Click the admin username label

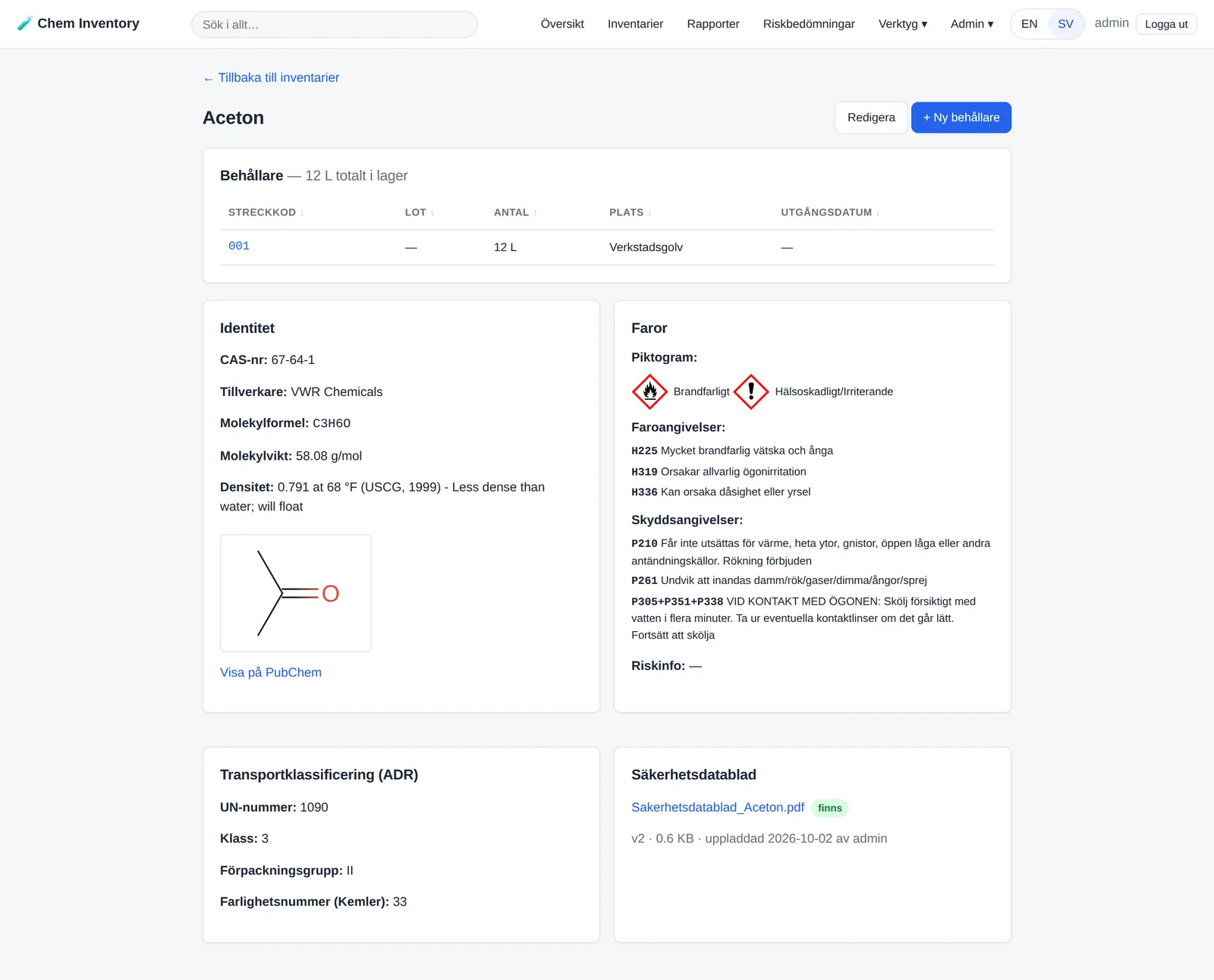click(1112, 24)
